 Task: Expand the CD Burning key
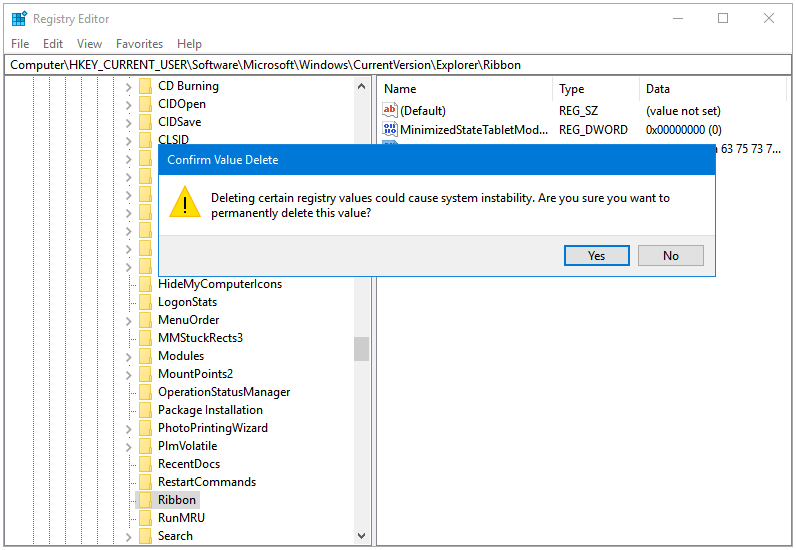128,87
